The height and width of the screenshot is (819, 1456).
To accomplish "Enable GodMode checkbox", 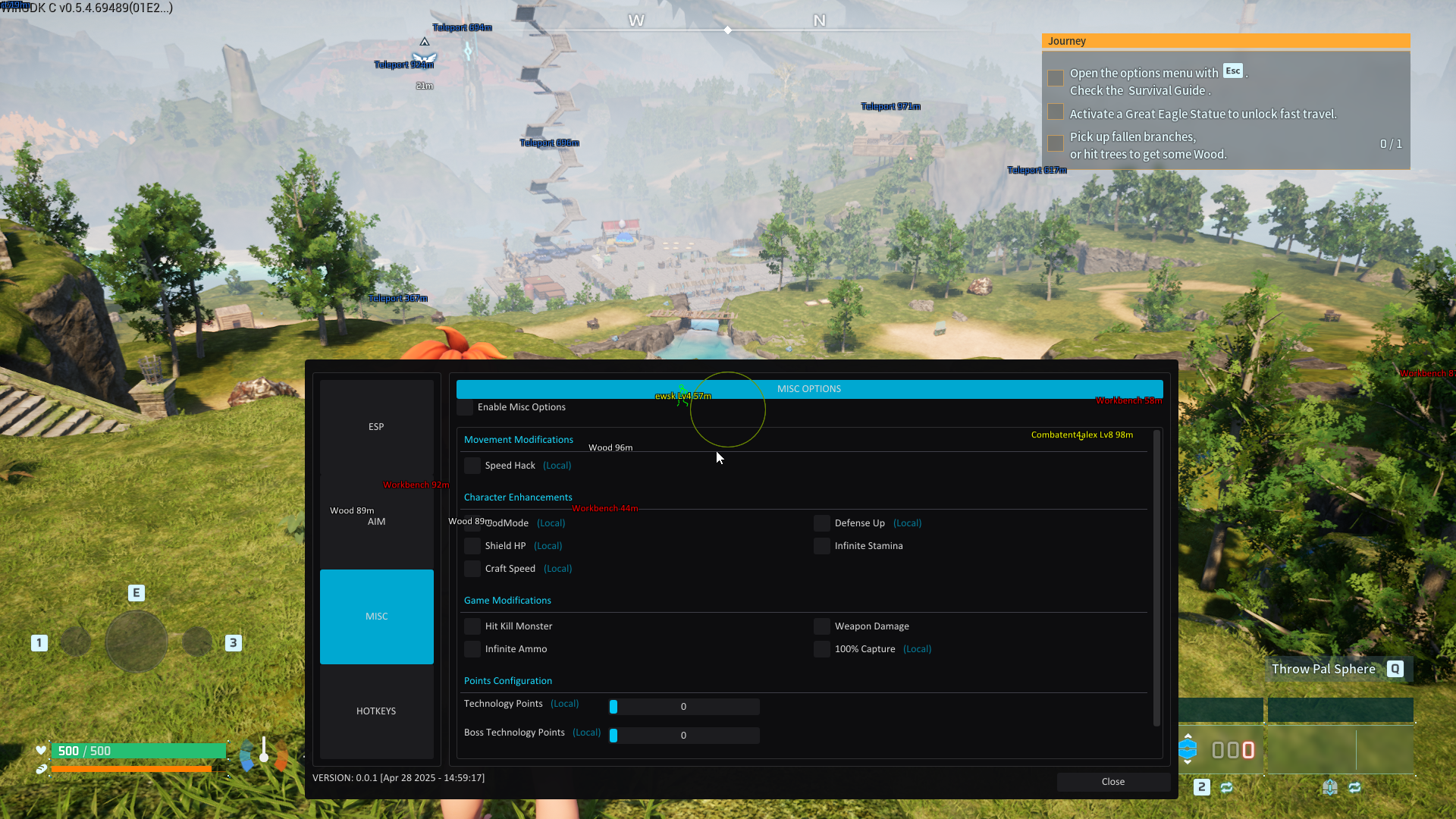I will tap(472, 523).
